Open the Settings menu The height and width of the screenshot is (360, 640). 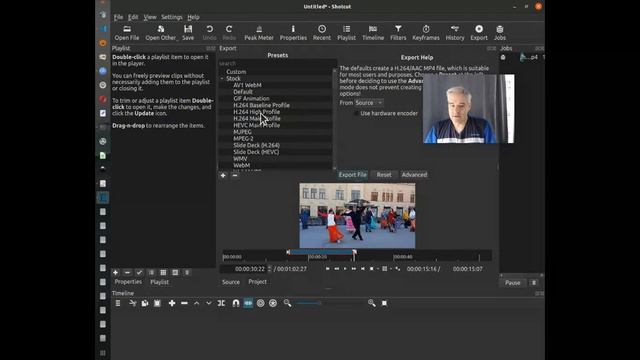tap(171, 17)
